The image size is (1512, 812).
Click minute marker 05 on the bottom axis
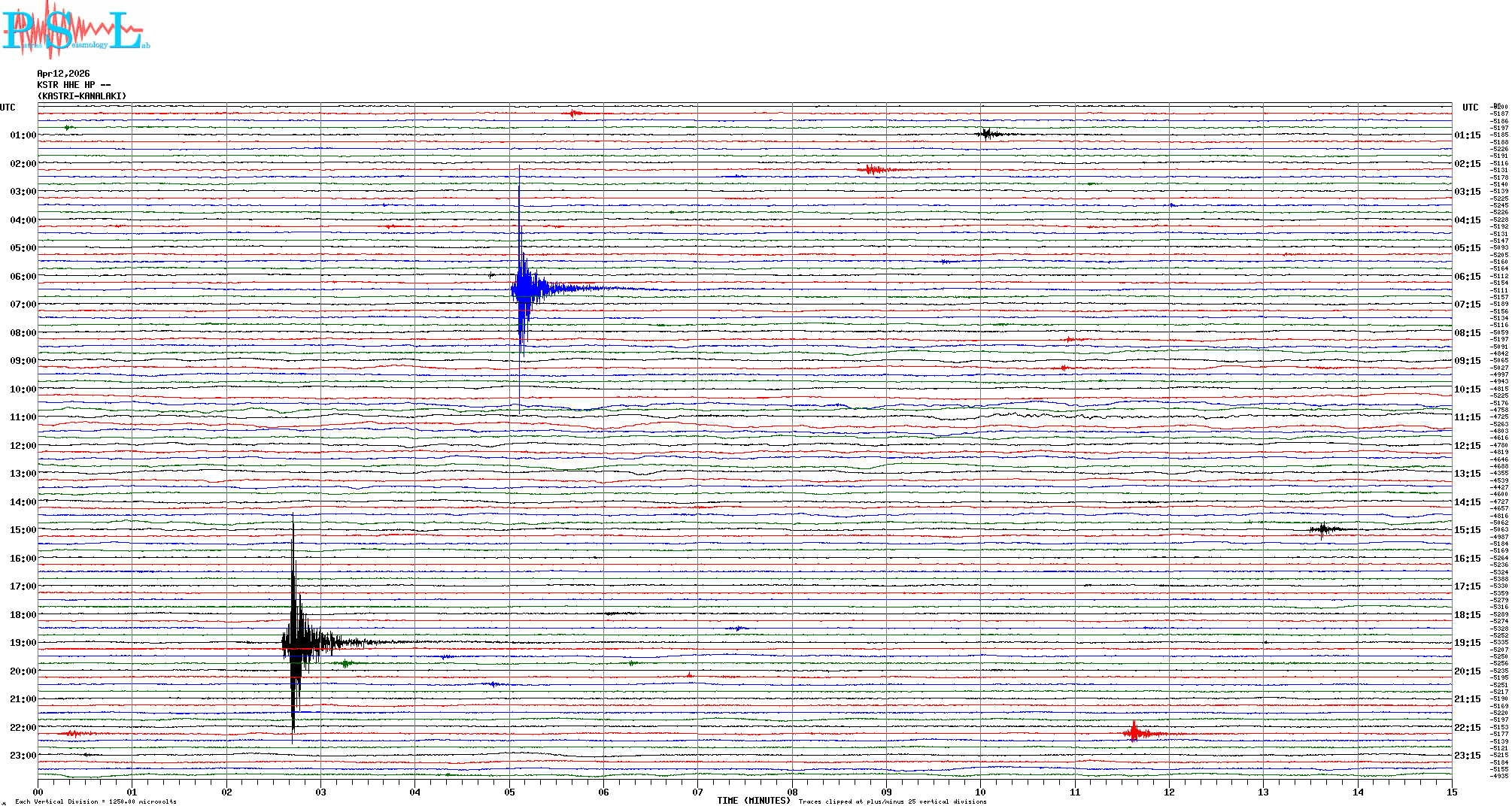[x=509, y=792]
